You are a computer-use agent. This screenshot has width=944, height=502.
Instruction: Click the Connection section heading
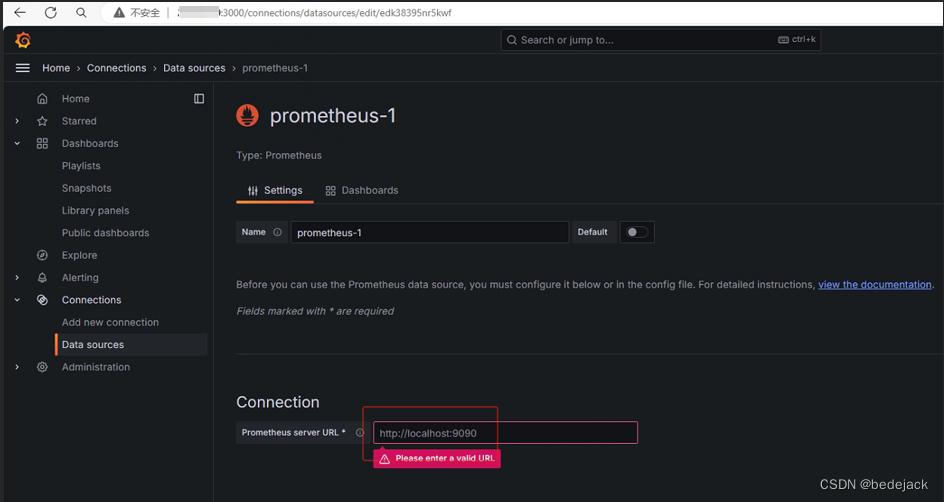(278, 402)
